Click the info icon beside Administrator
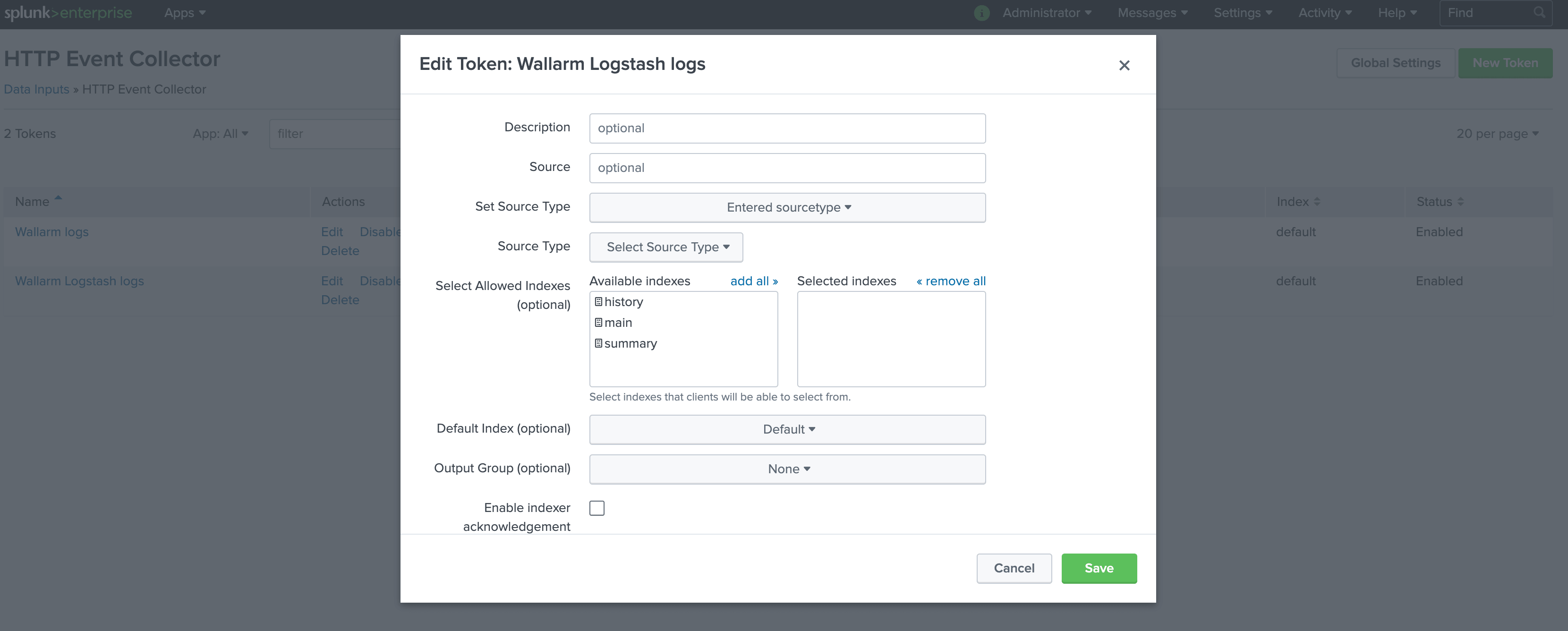This screenshot has width=1568, height=631. (x=981, y=13)
